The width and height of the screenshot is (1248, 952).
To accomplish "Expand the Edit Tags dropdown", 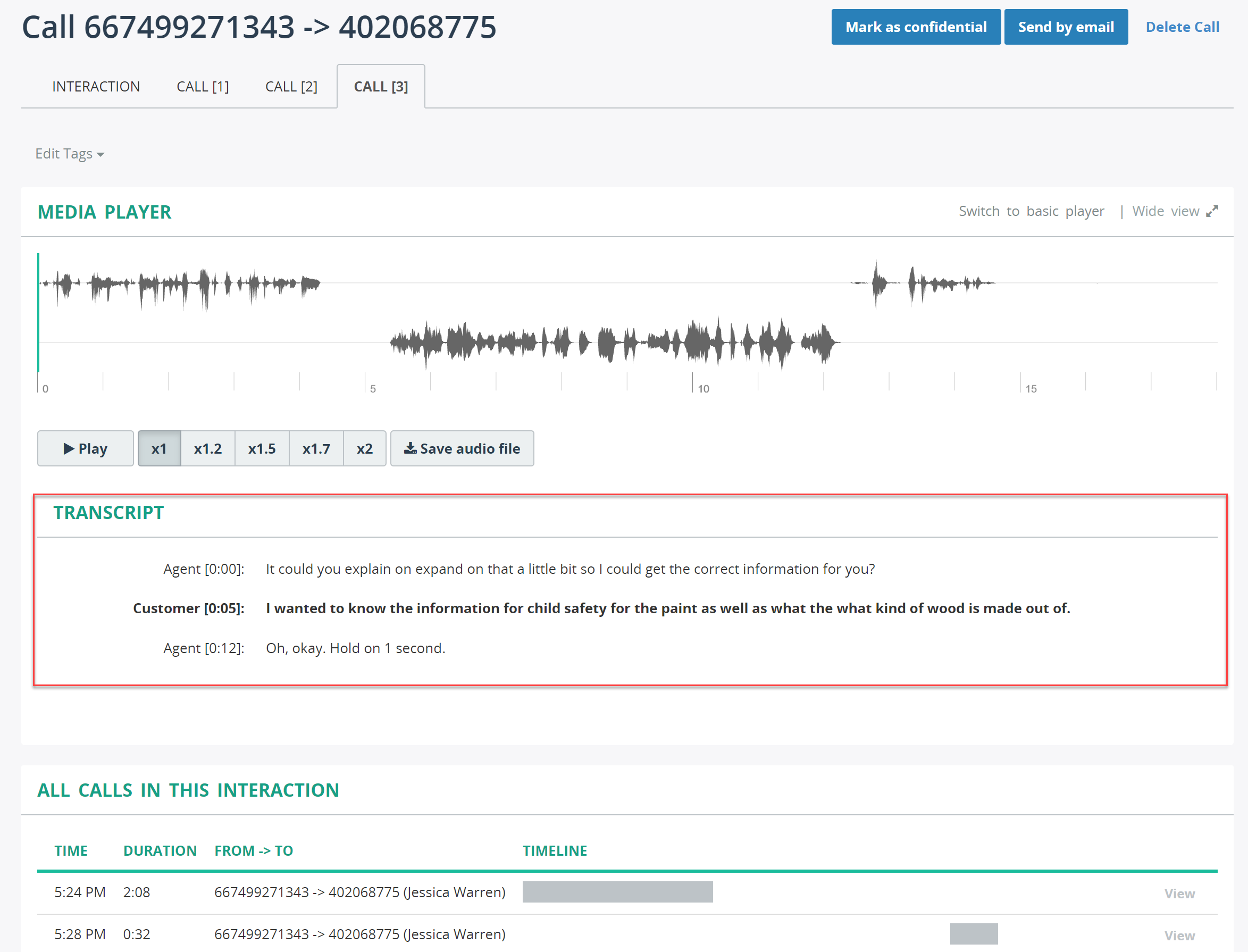I will tap(70, 154).
